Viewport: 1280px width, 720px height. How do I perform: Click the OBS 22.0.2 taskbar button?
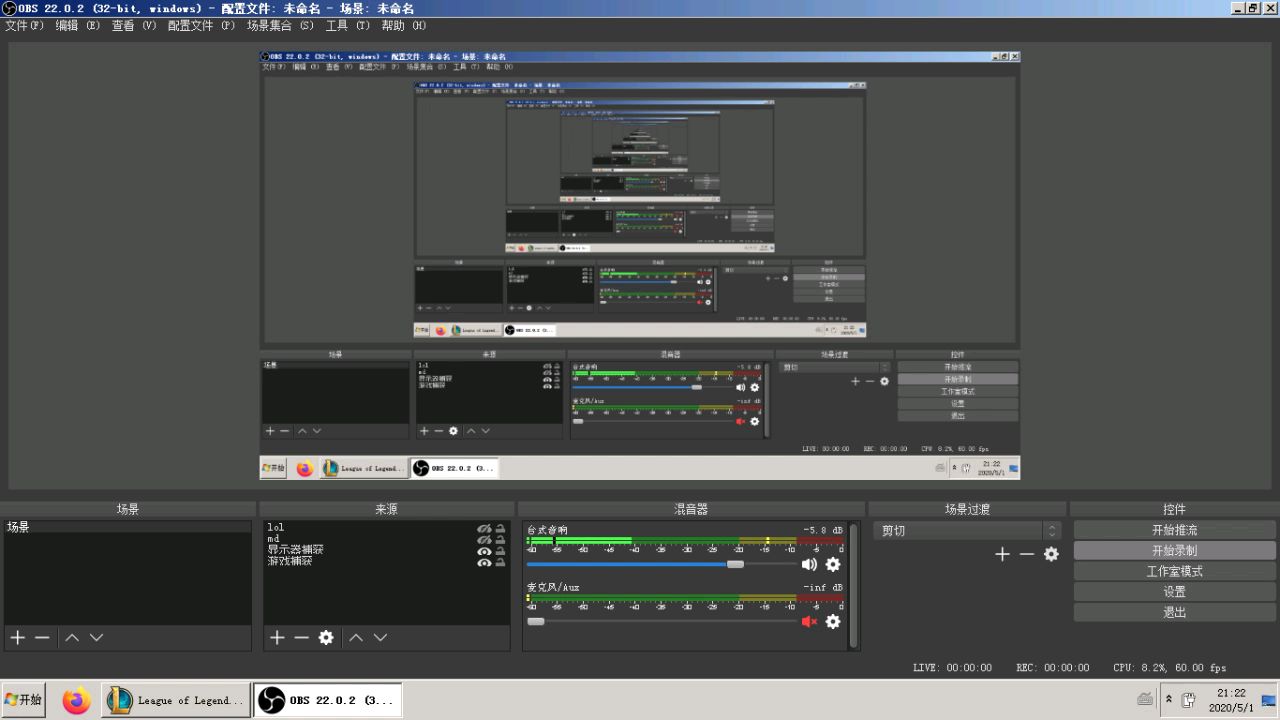tap(327, 701)
